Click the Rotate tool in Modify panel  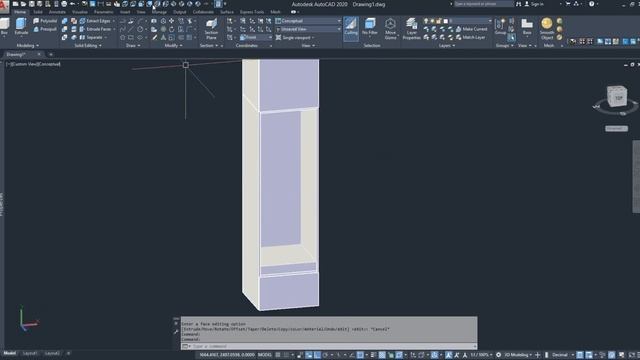[171, 29]
